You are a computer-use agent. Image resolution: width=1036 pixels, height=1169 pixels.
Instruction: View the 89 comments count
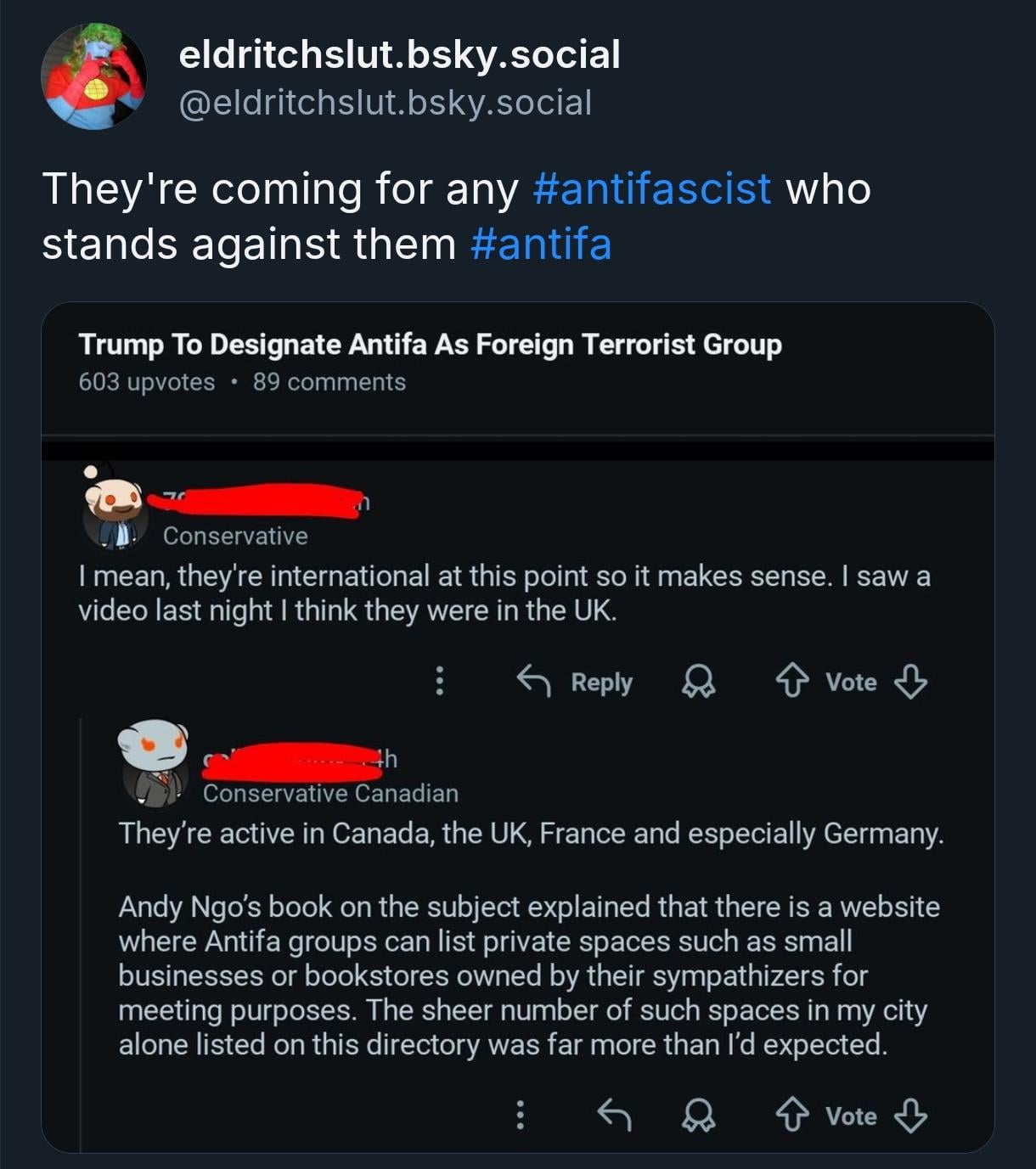coord(329,382)
